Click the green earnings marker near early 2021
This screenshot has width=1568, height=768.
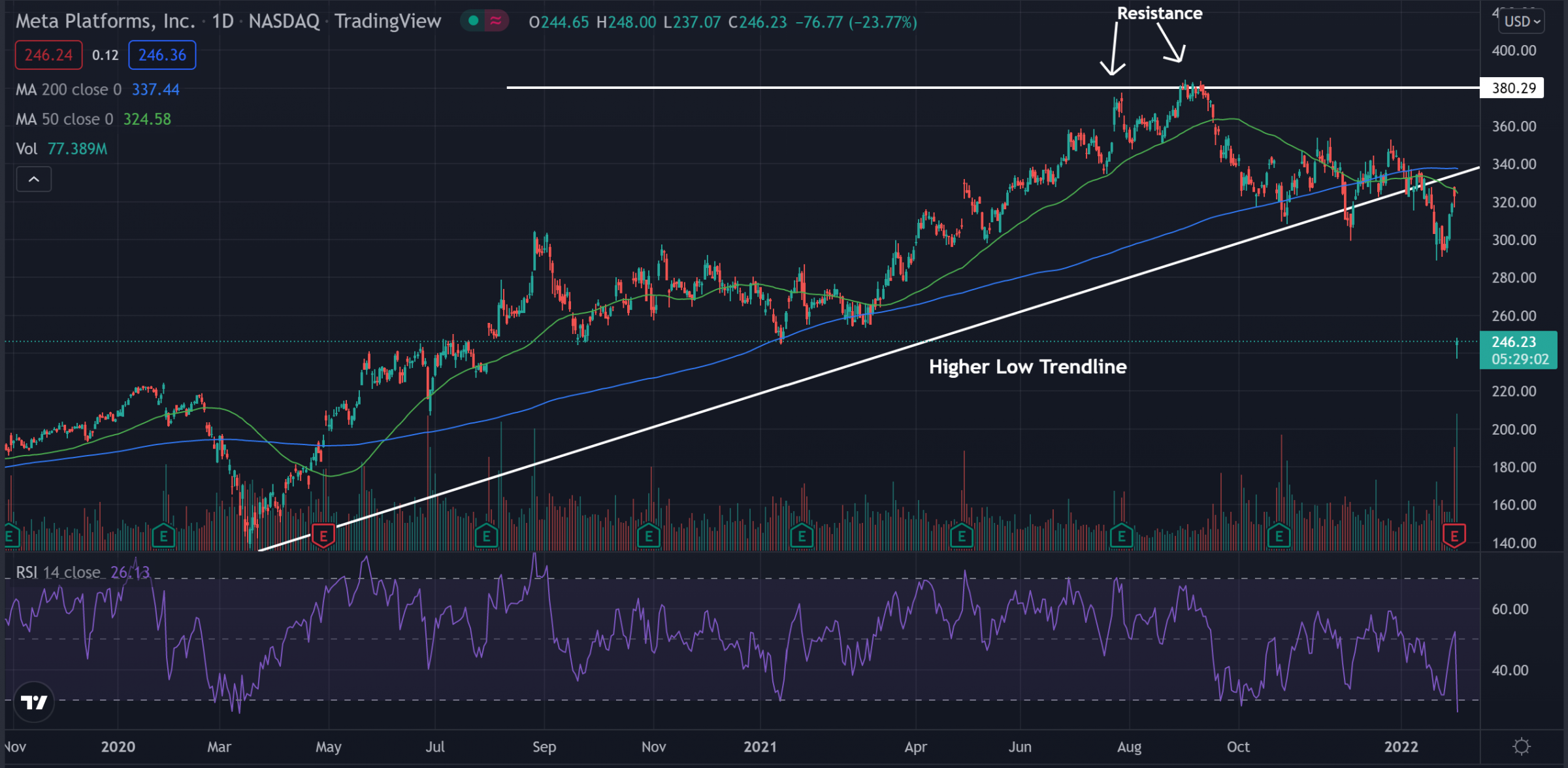(x=802, y=537)
